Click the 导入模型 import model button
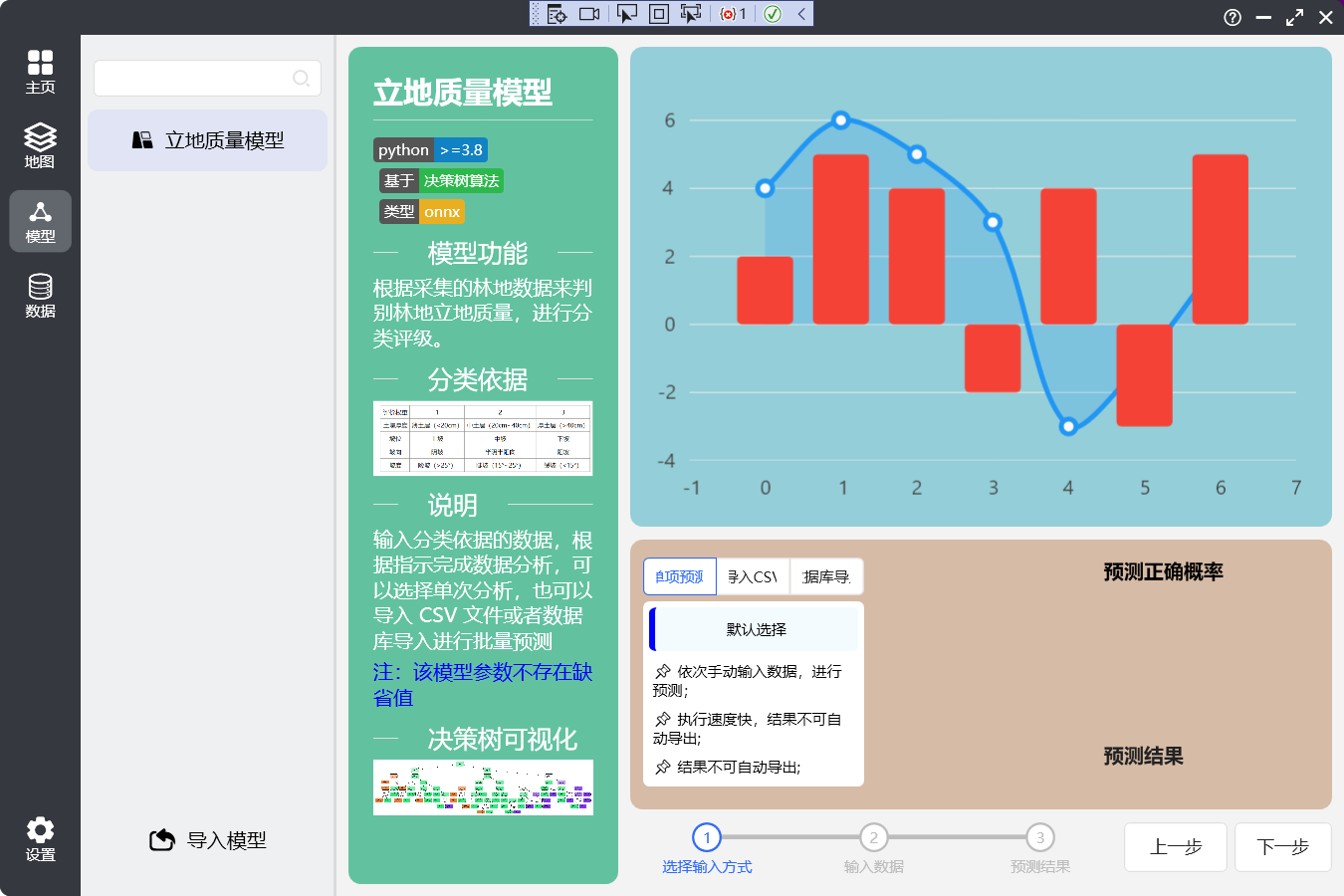The image size is (1344, 896). pos(208,840)
